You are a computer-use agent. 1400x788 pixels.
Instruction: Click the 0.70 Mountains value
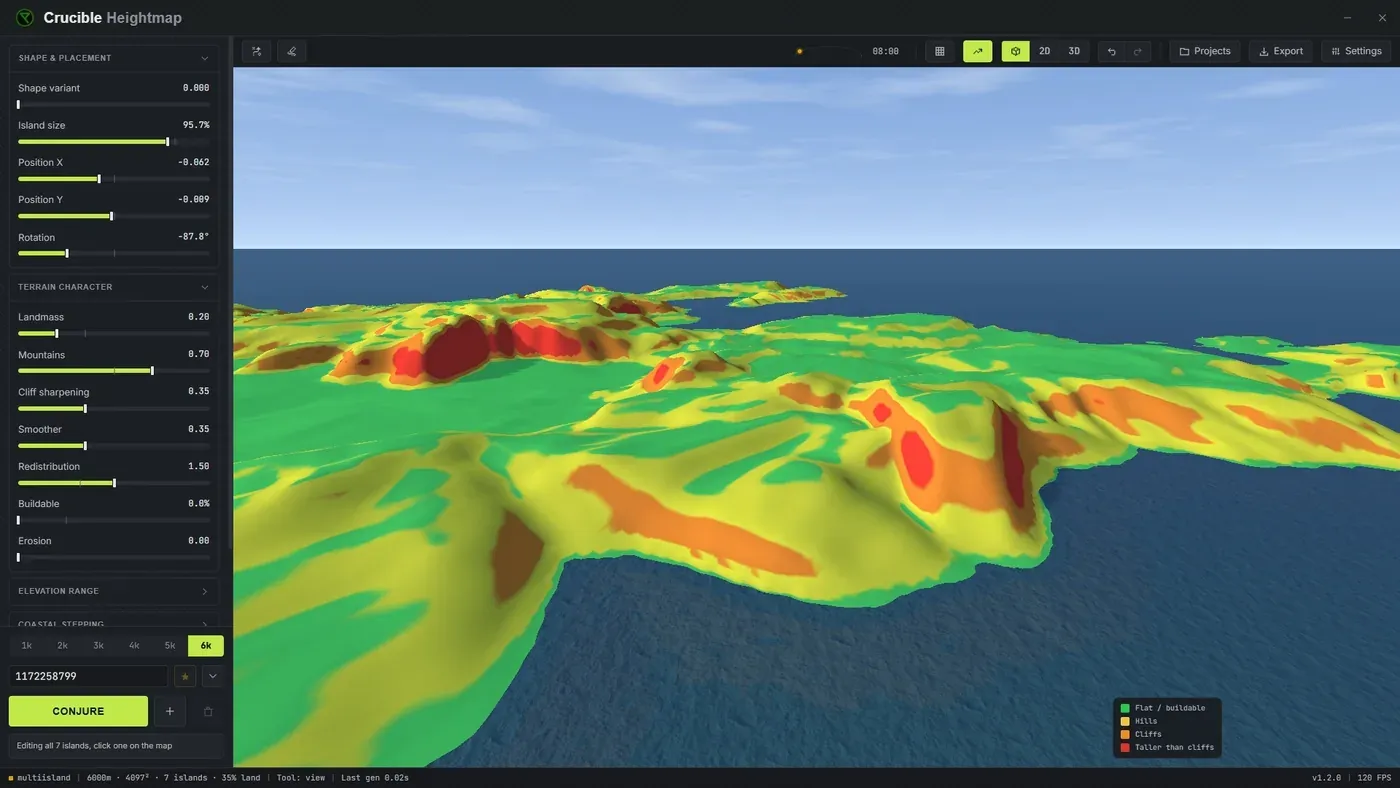point(199,355)
